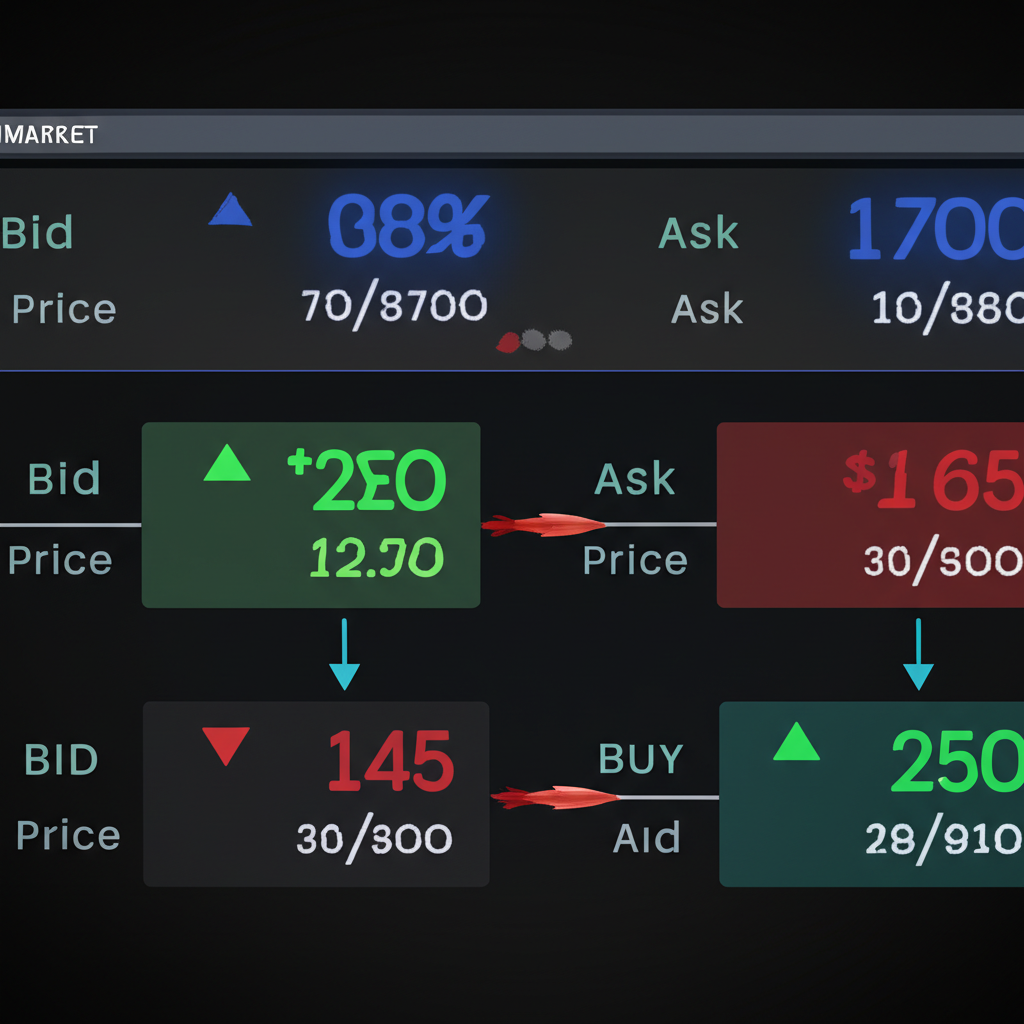Open the green +2EO bid price box
1024x1024 pixels.
[x=311, y=515]
